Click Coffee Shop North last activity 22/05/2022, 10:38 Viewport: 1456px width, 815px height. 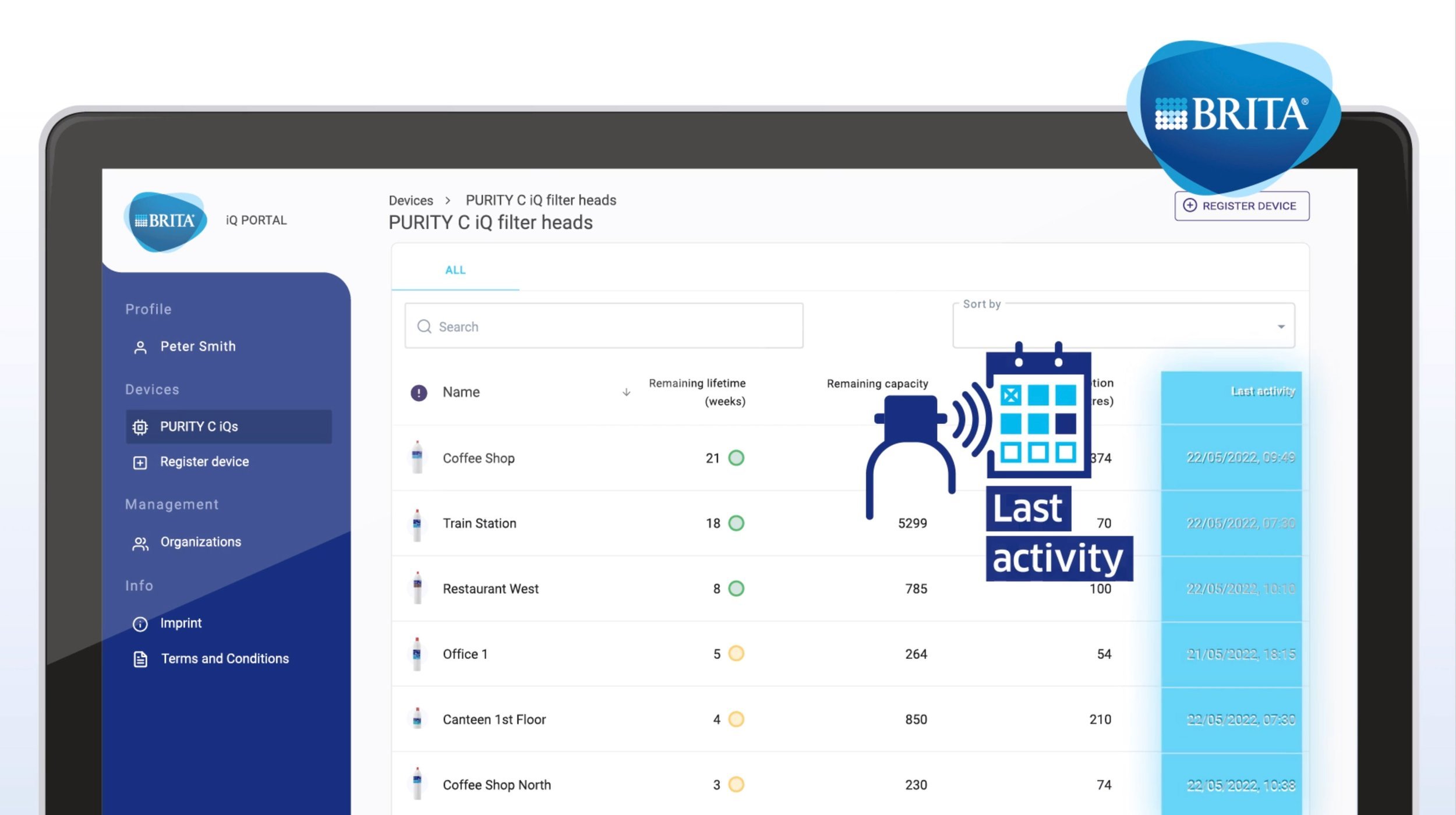tap(1241, 785)
